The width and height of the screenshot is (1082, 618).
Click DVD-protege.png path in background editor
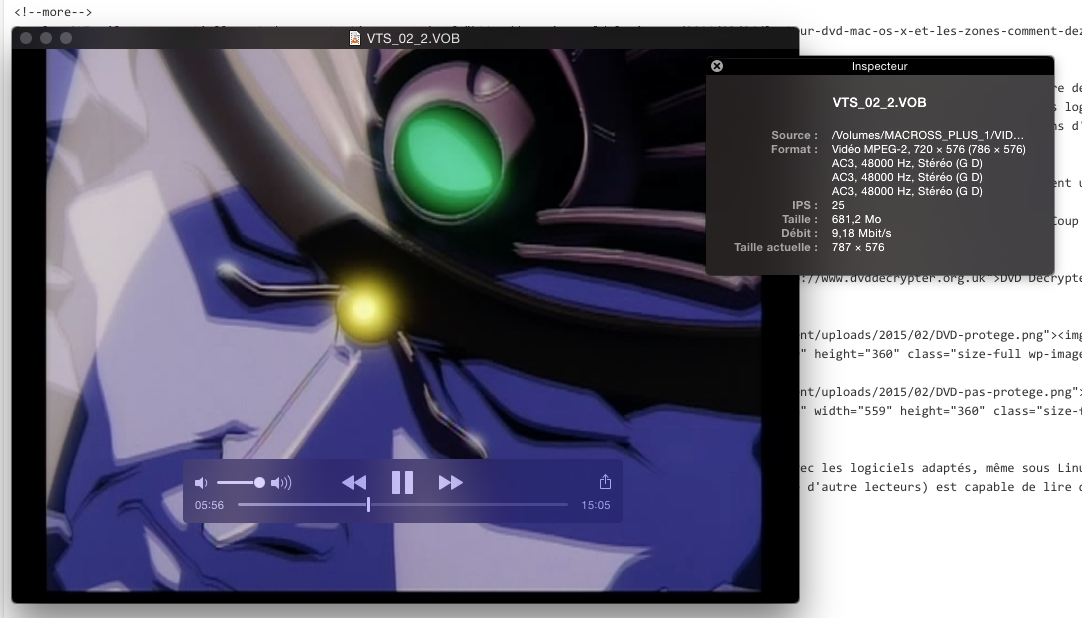coord(921,335)
